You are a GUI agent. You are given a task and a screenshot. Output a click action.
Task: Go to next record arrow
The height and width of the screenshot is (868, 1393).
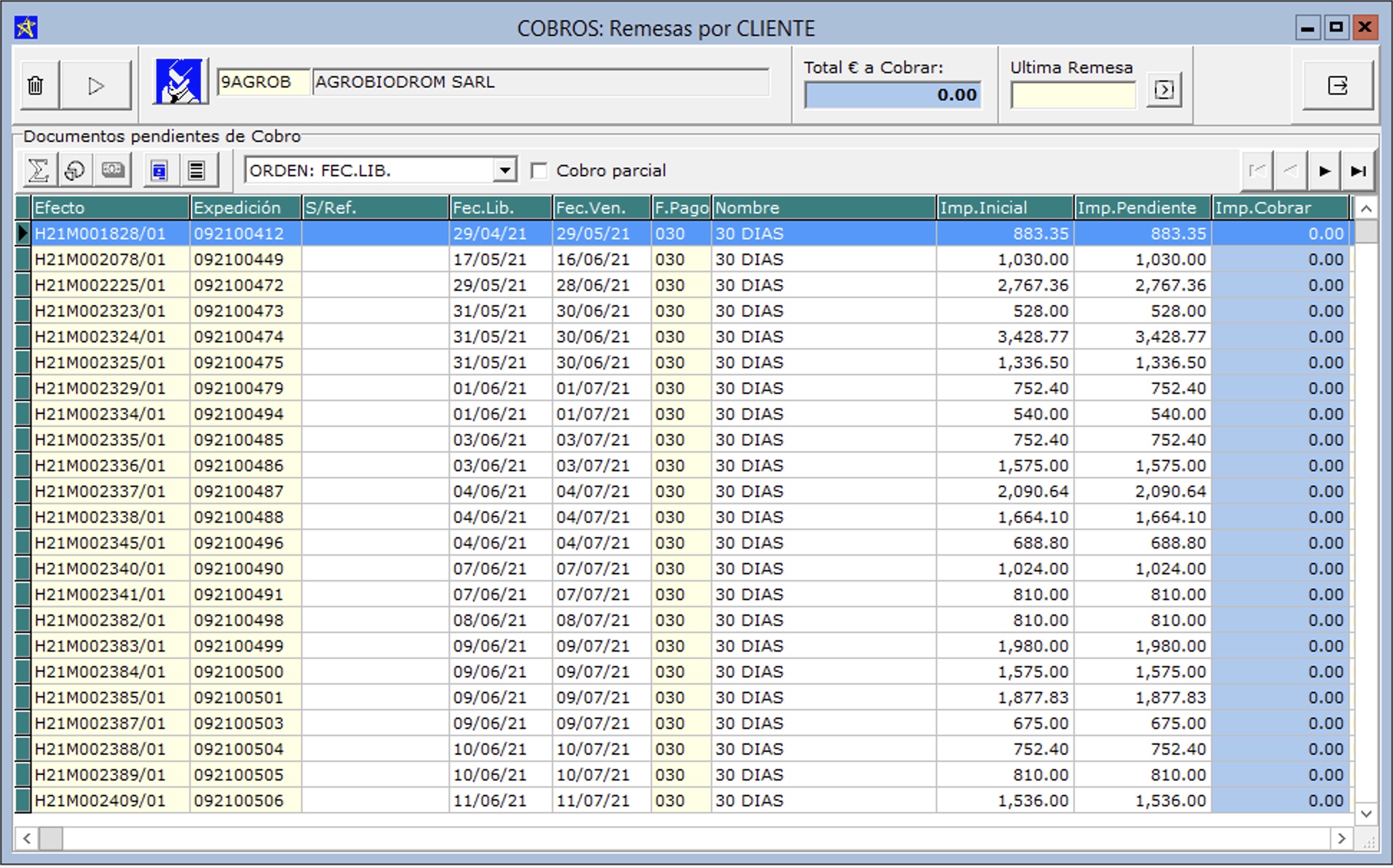(x=1324, y=170)
